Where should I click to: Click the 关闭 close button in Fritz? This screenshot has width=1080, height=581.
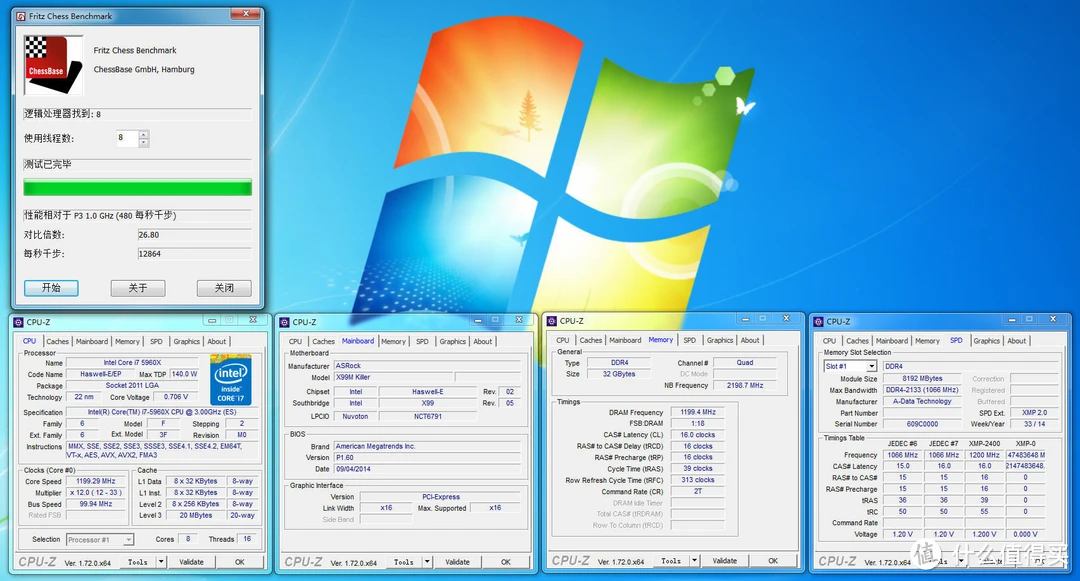(224, 288)
